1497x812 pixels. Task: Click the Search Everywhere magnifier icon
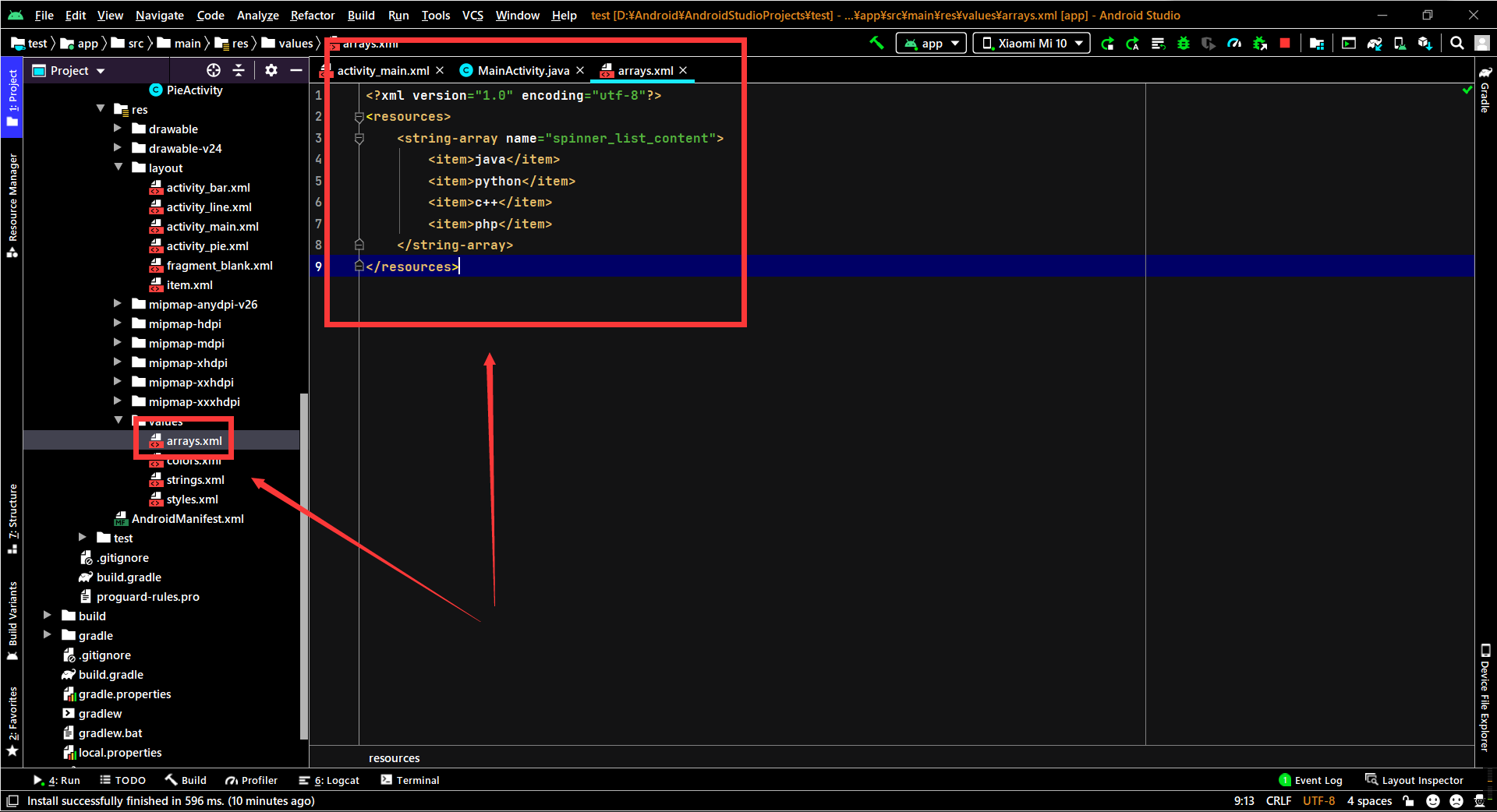[1456, 43]
